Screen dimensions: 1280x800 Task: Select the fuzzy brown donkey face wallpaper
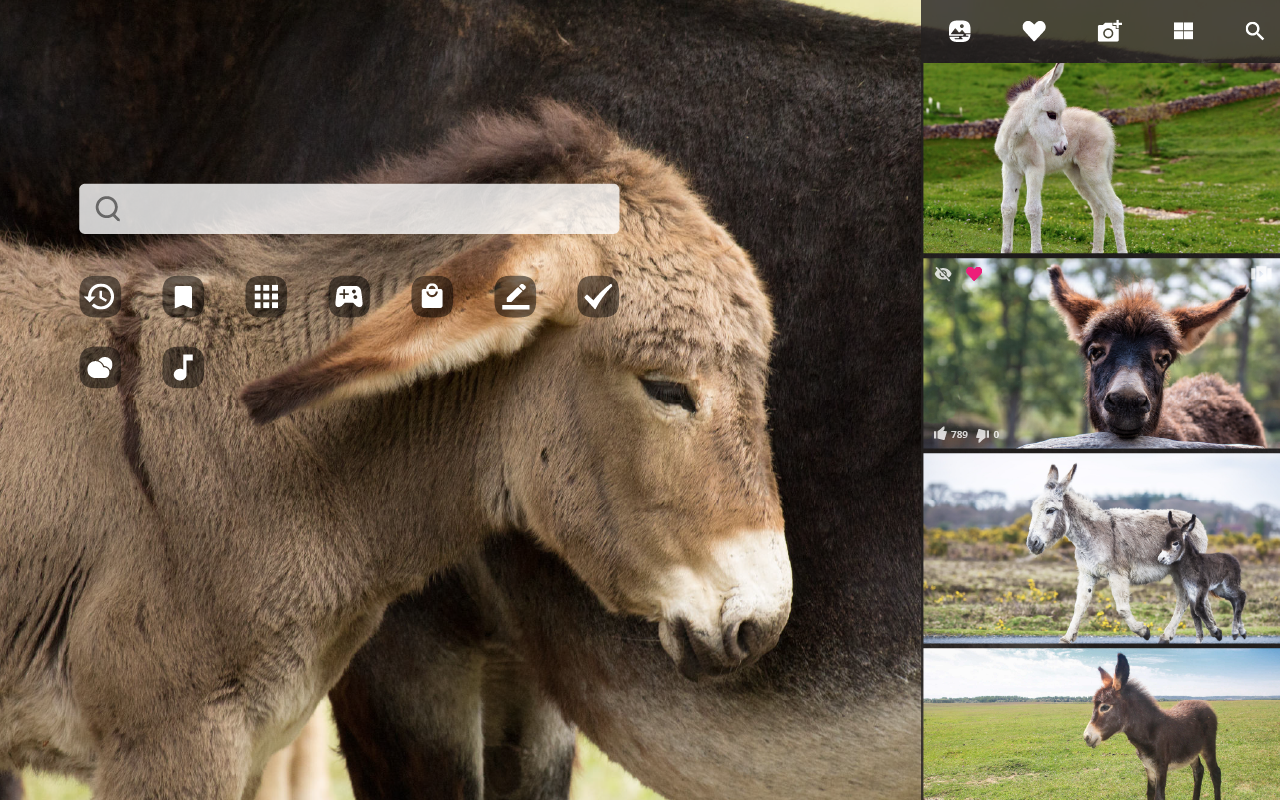point(1101,353)
